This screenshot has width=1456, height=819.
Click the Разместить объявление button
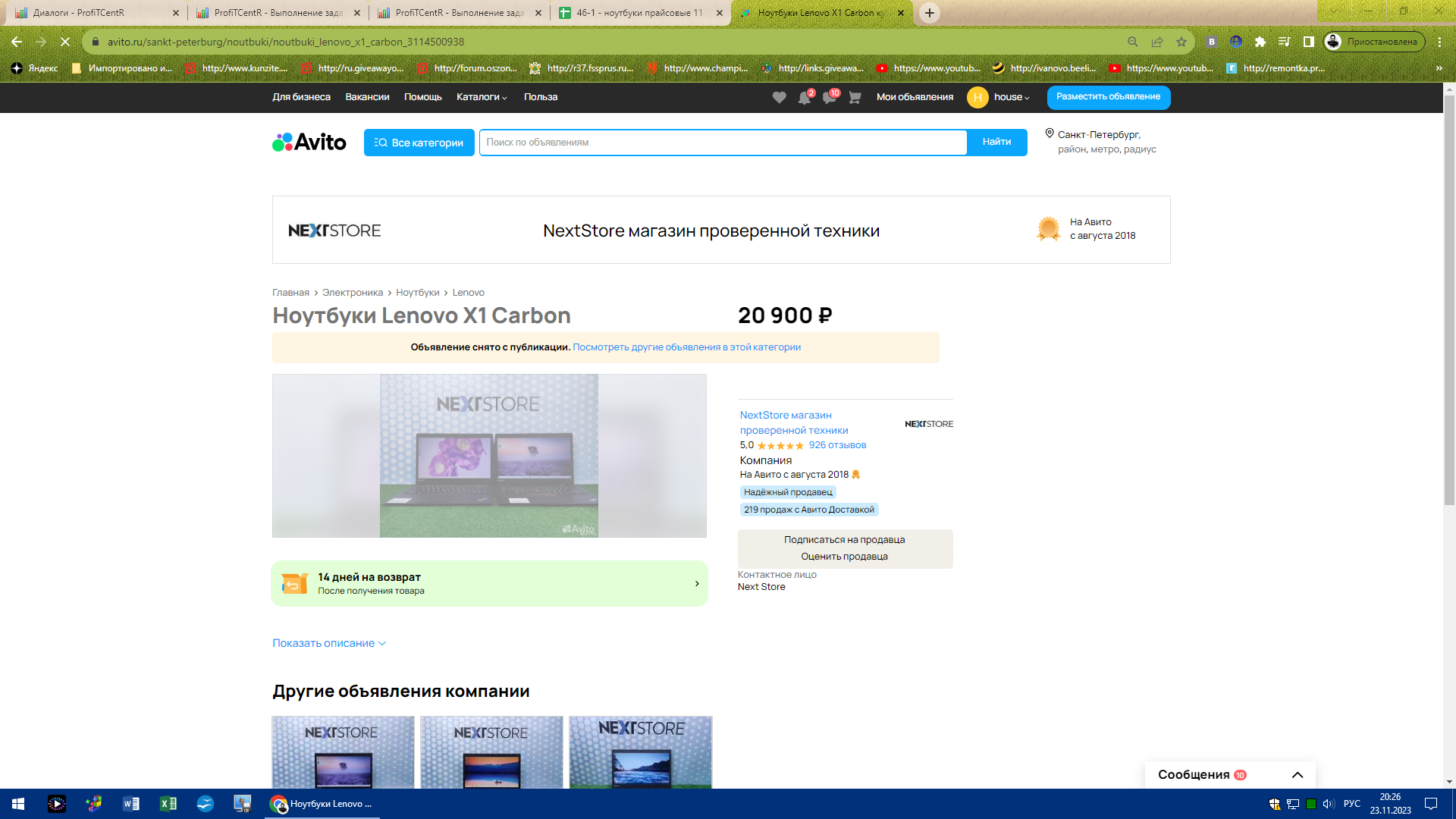click(1108, 97)
